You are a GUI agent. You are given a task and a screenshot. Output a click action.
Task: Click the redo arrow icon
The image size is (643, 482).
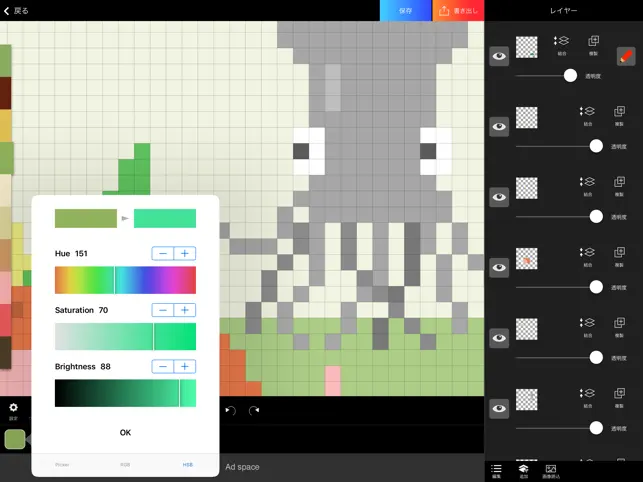coord(254,410)
